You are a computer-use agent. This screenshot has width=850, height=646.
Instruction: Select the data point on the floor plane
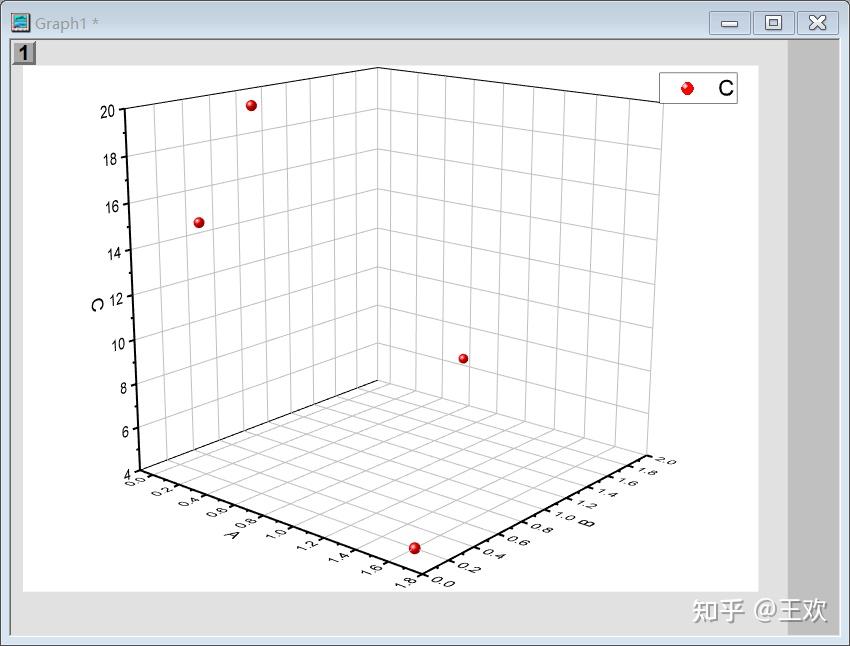click(415, 548)
